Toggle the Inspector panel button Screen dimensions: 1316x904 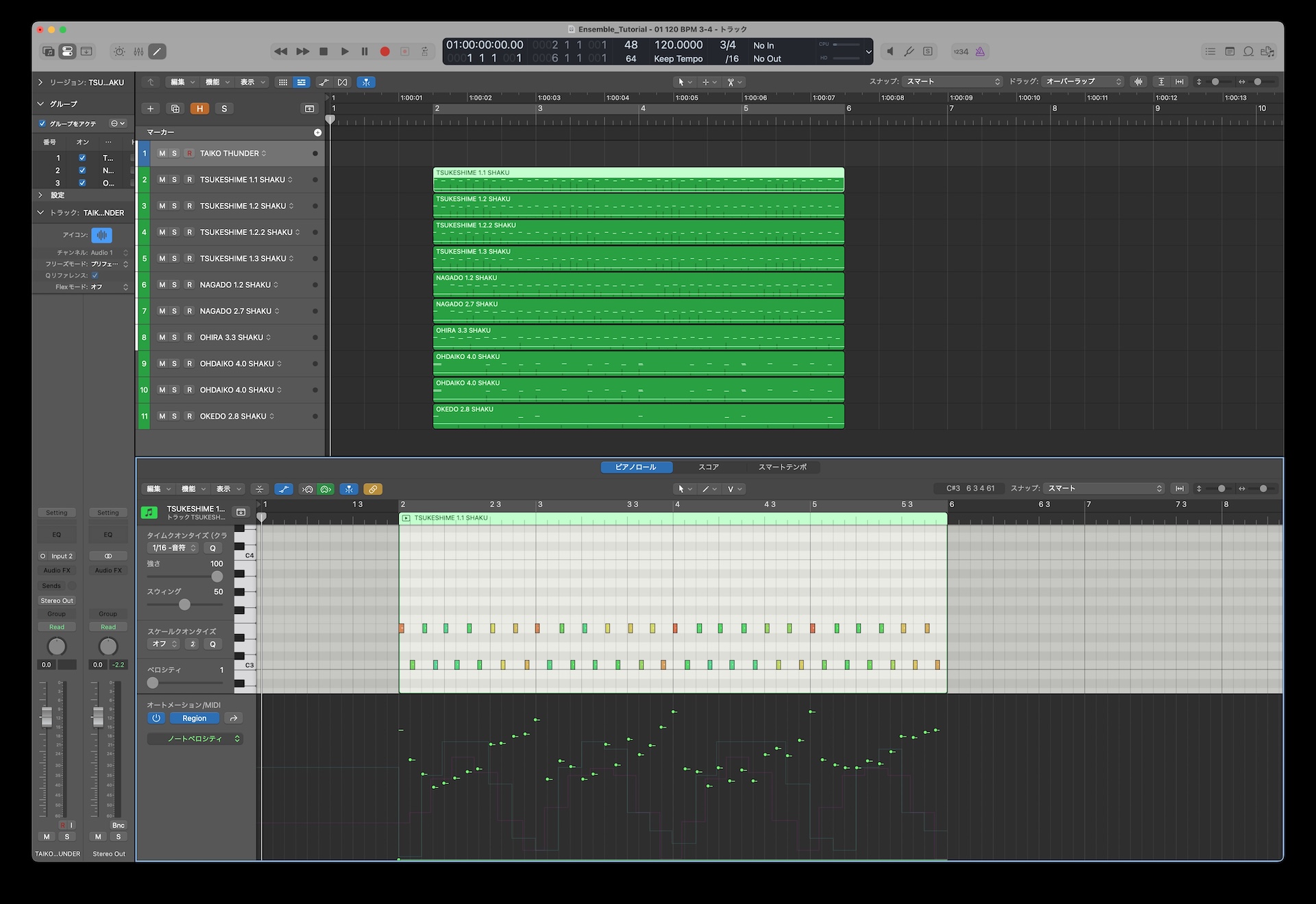[67, 51]
